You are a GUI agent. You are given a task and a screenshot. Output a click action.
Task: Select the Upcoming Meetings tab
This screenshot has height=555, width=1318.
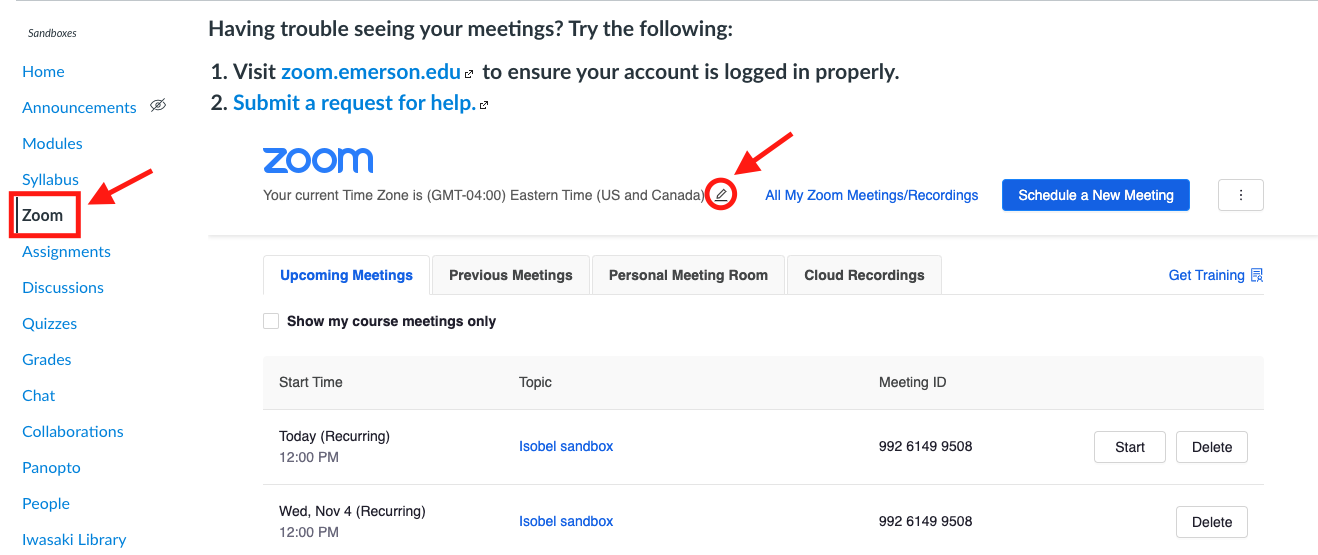346,275
